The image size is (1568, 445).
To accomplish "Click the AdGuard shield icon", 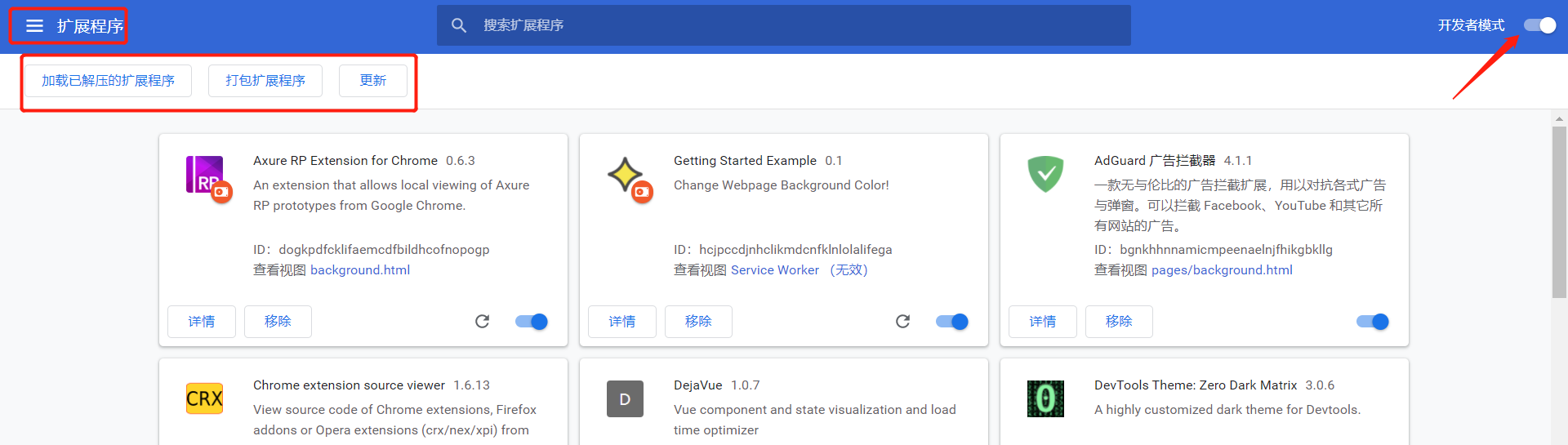I will (x=1045, y=174).
